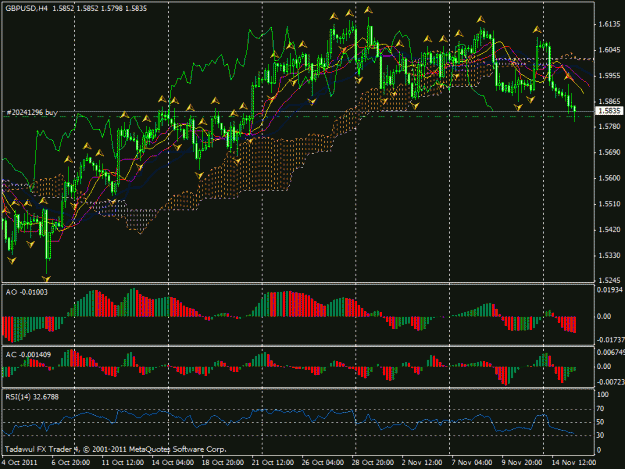Viewport: 625px width, 469px height.
Task: Click the 2 Nov 12:00 time label
Action: click(x=422, y=463)
